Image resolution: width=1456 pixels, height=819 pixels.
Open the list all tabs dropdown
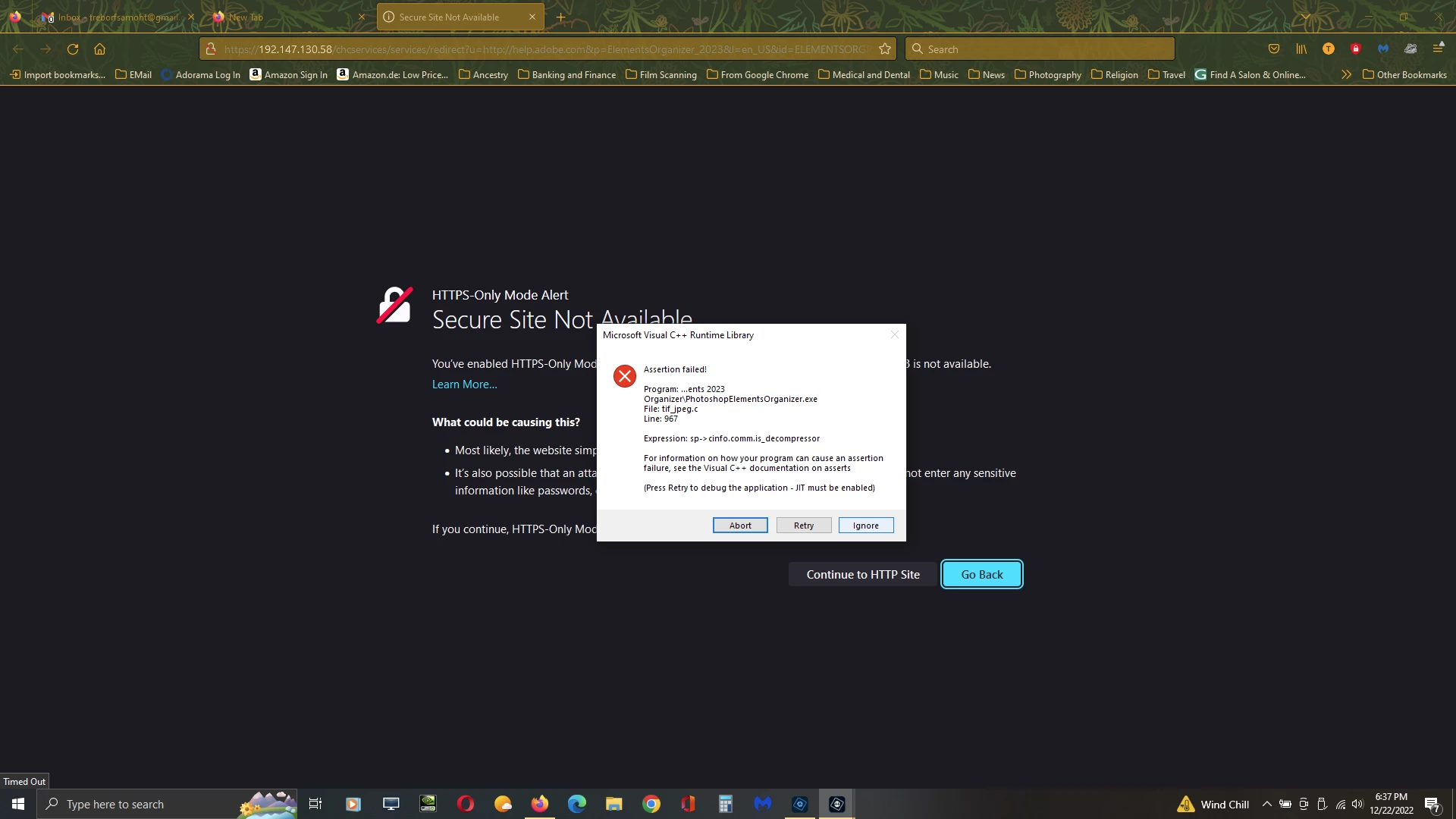[1305, 17]
